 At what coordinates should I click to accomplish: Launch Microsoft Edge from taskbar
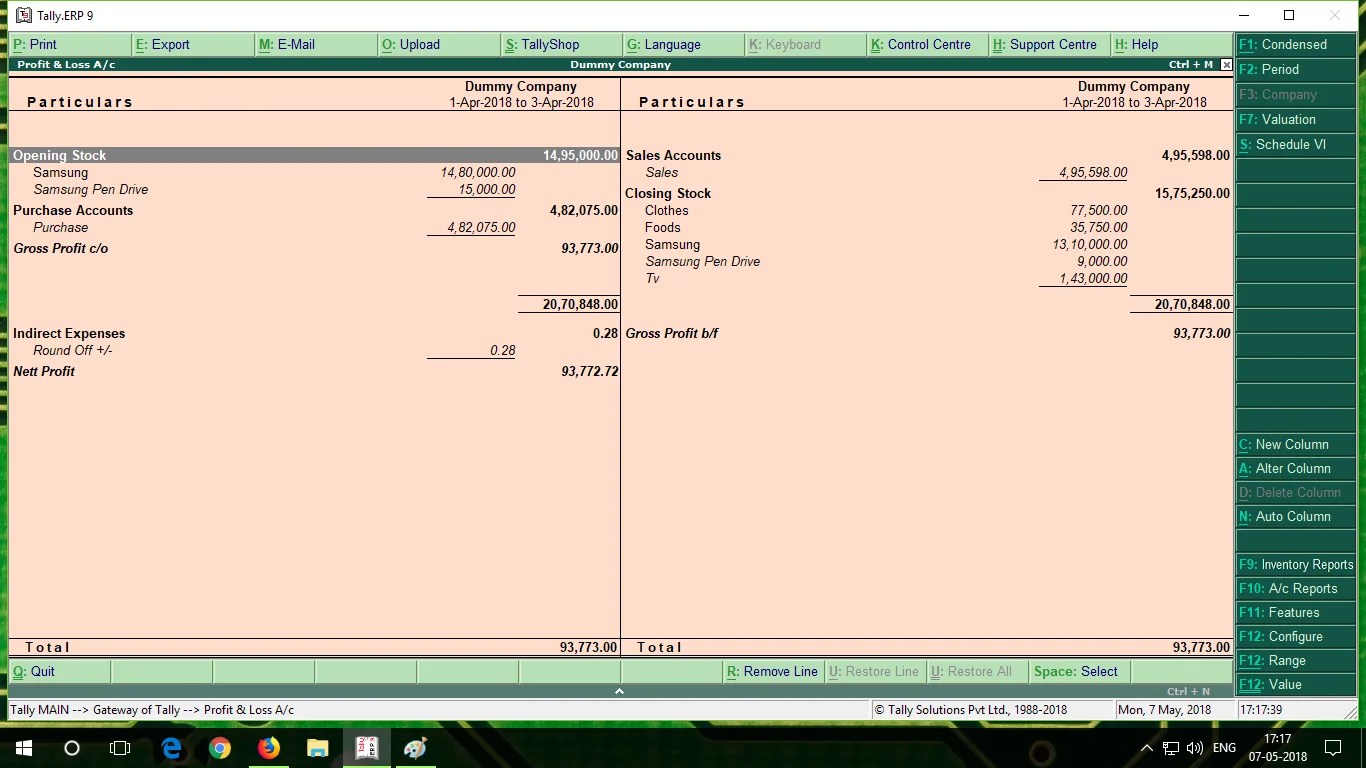[171, 748]
